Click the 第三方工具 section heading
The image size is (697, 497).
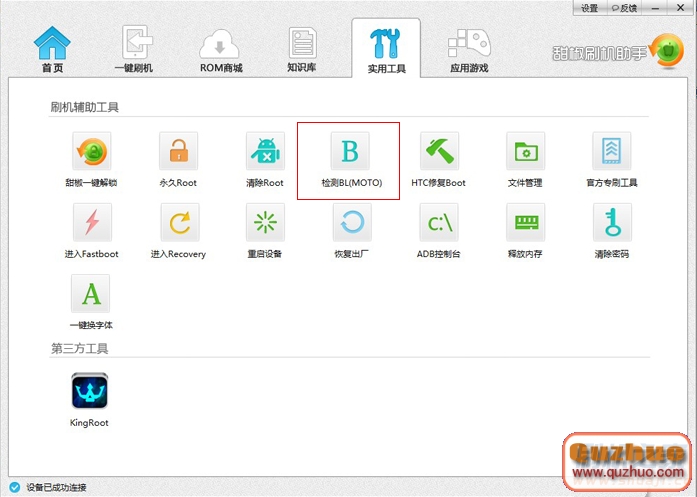pyautogui.click(x=80, y=349)
